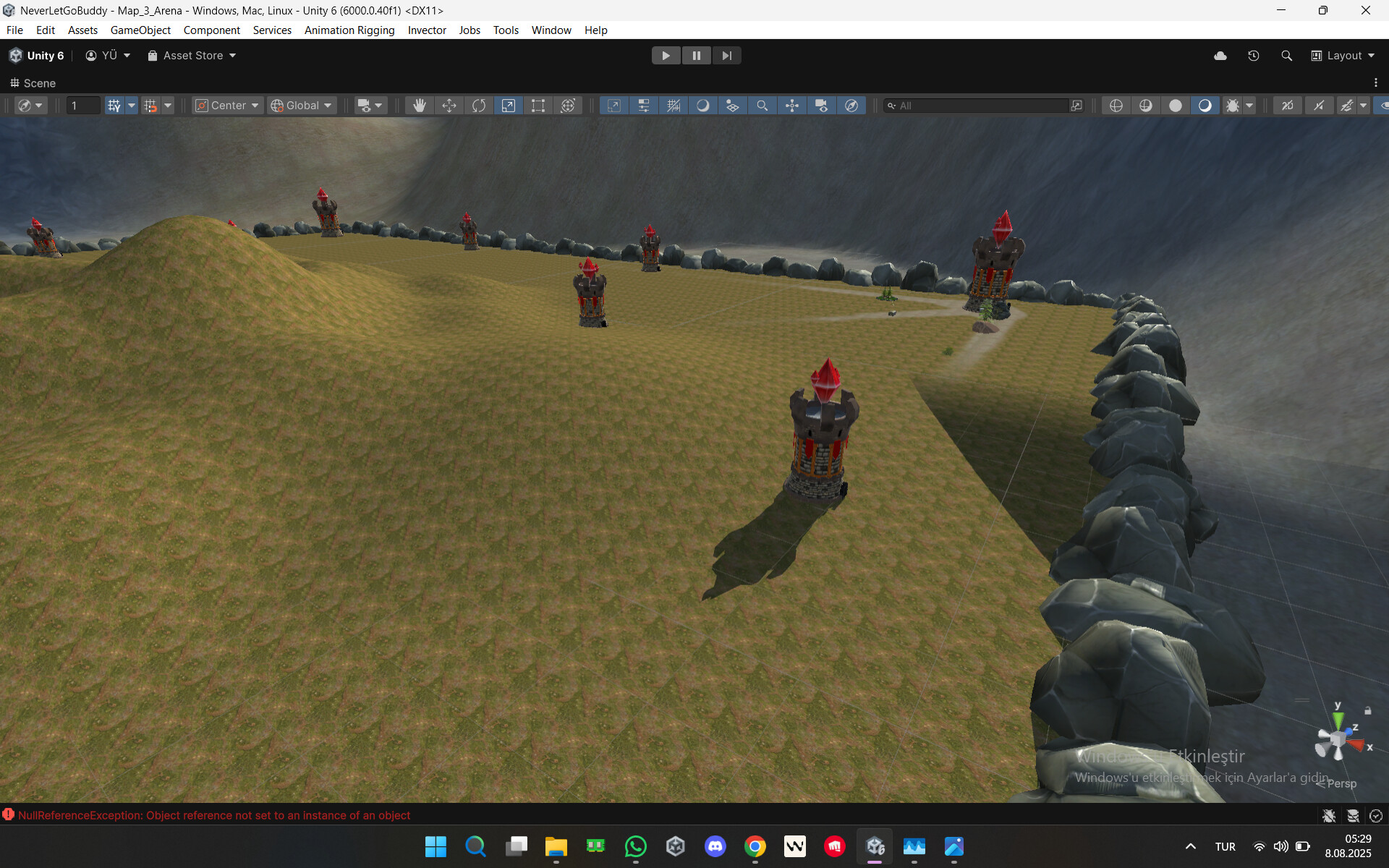The height and width of the screenshot is (868, 1389).
Task: Open Unity Cloud from the top-right cloud icon
Action: click(1220, 55)
